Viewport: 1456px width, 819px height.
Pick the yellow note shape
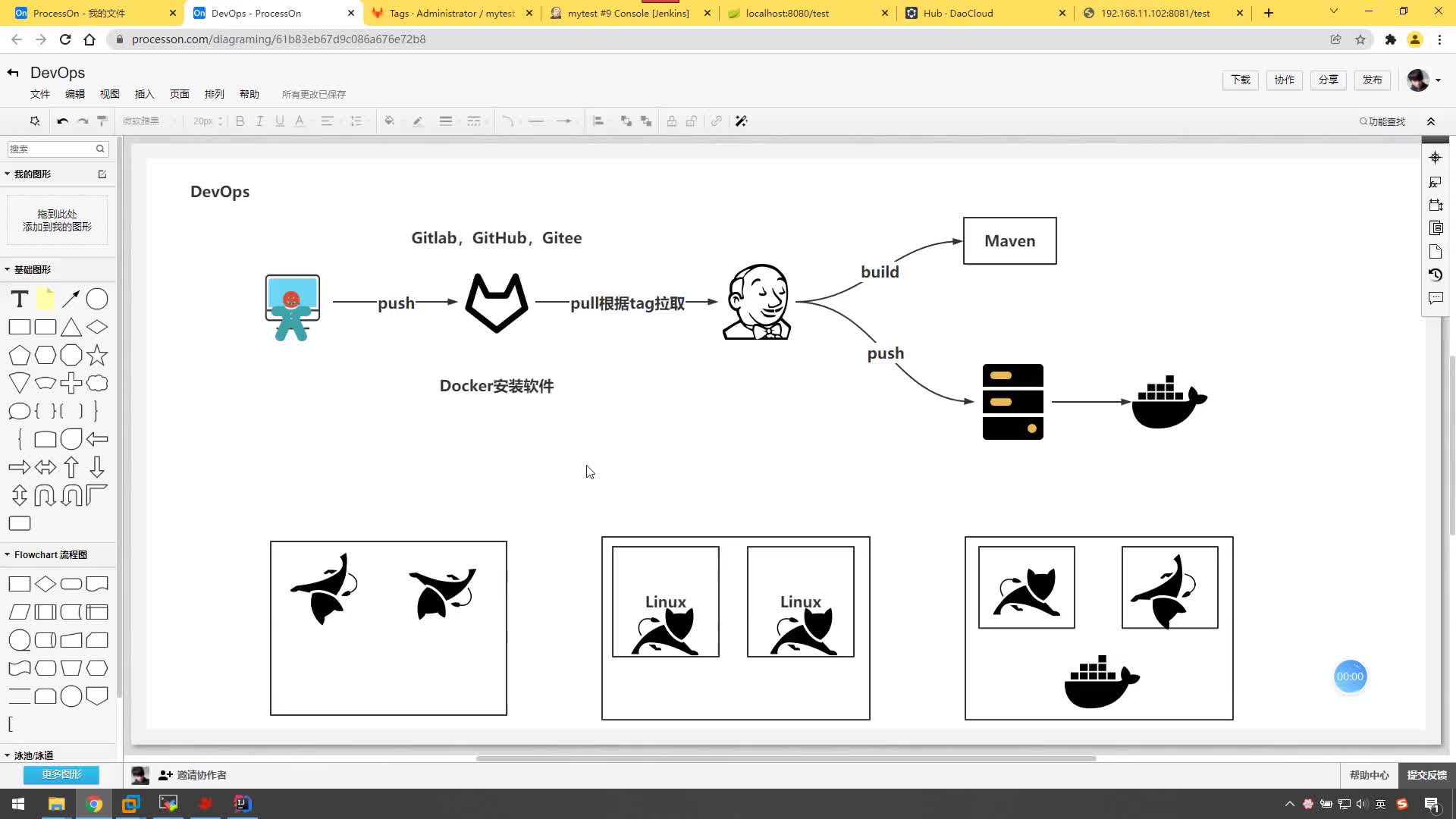45,300
